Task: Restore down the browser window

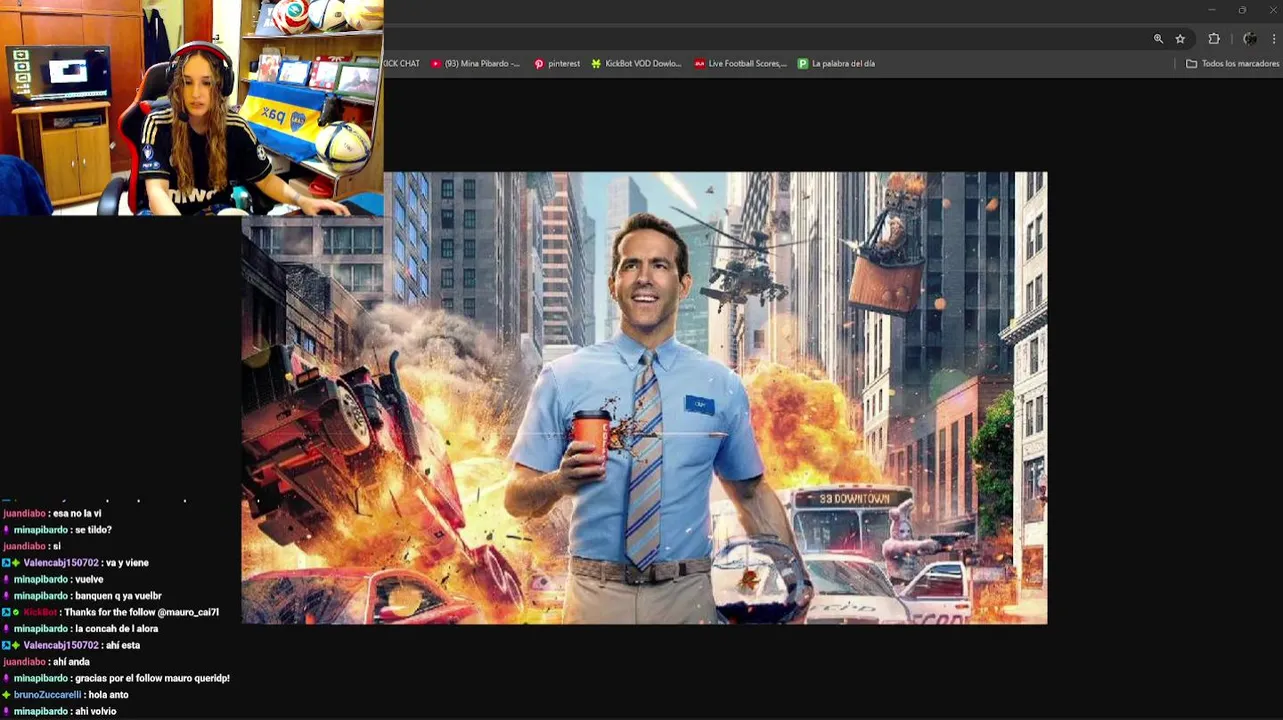Action: pos(1242,10)
